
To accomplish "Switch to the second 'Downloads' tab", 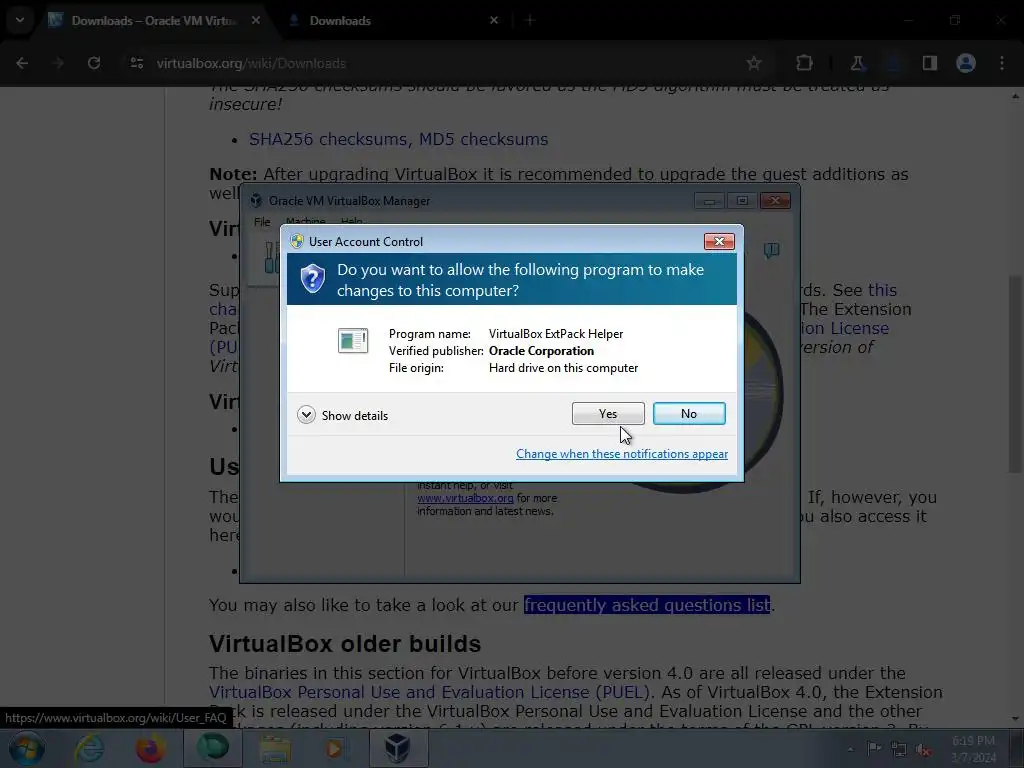I will pos(340,21).
